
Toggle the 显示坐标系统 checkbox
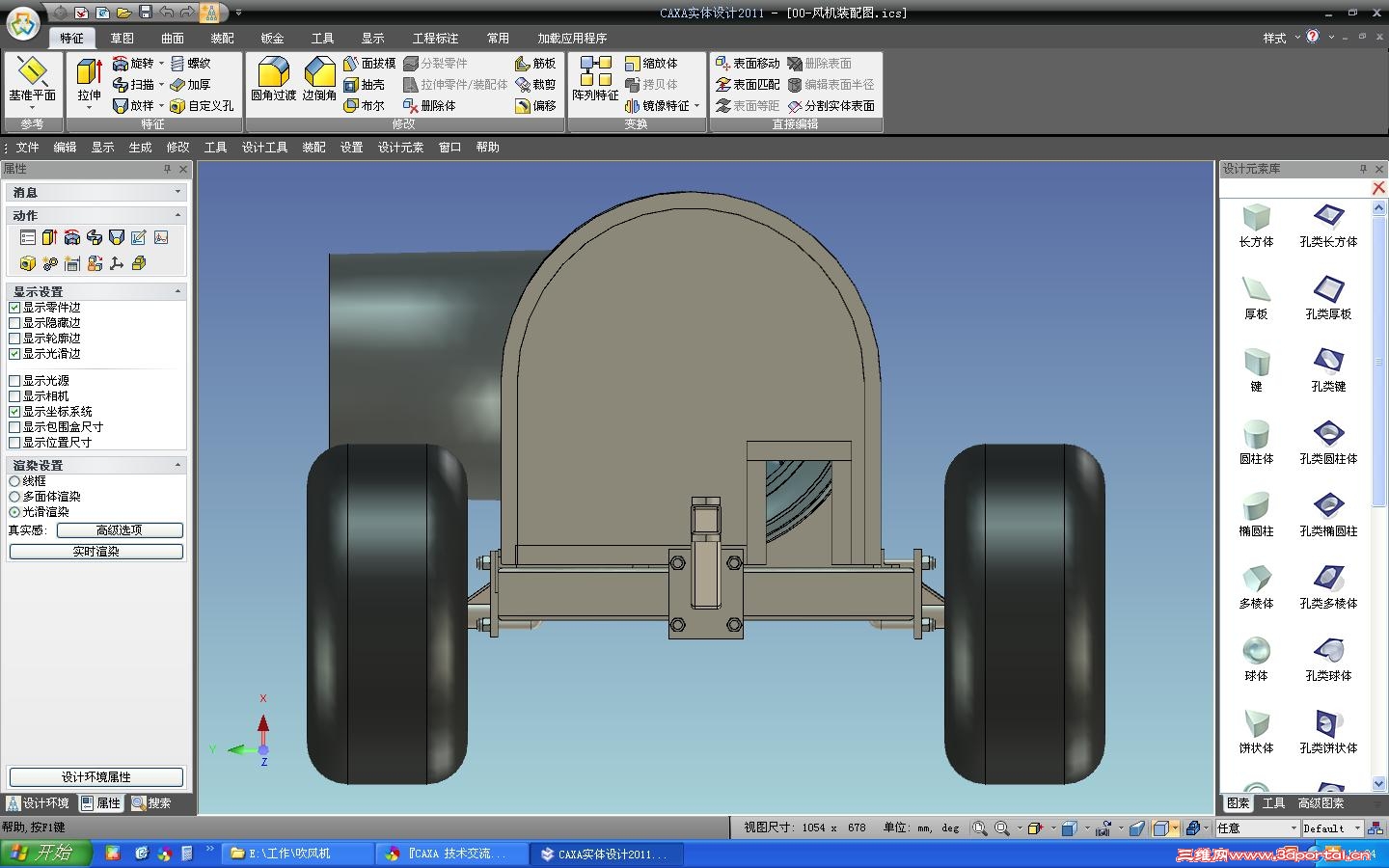[x=14, y=412]
